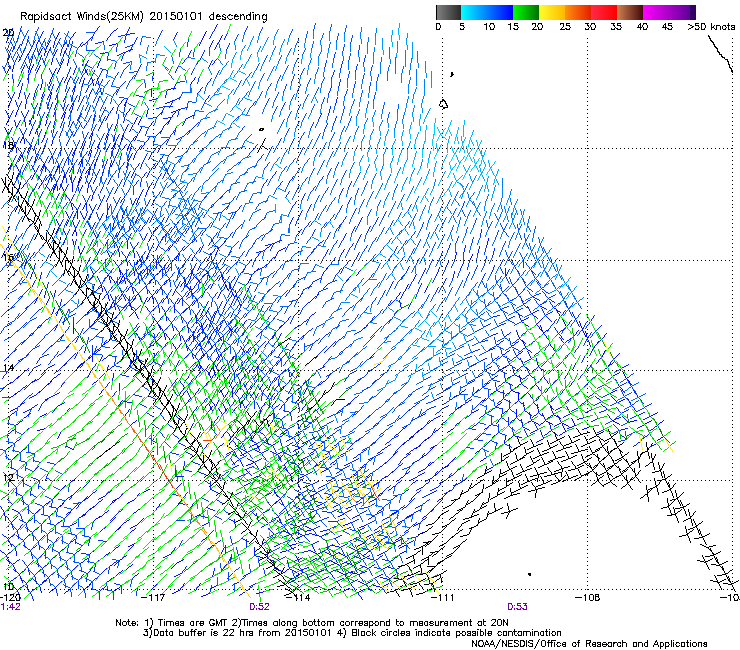The image size is (740, 650).
Task: Click the longitude label '-111'
Action: tap(443, 598)
